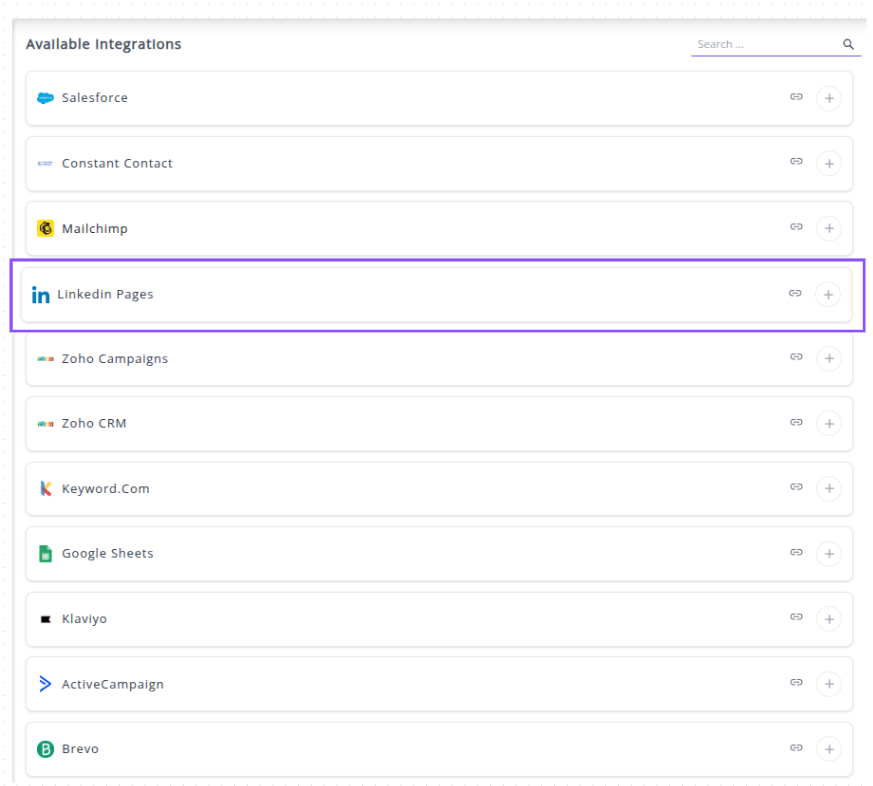This screenshot has width=873, height=786.
Task: Open the Google Sheets integration entry
Action: point(107,554)
